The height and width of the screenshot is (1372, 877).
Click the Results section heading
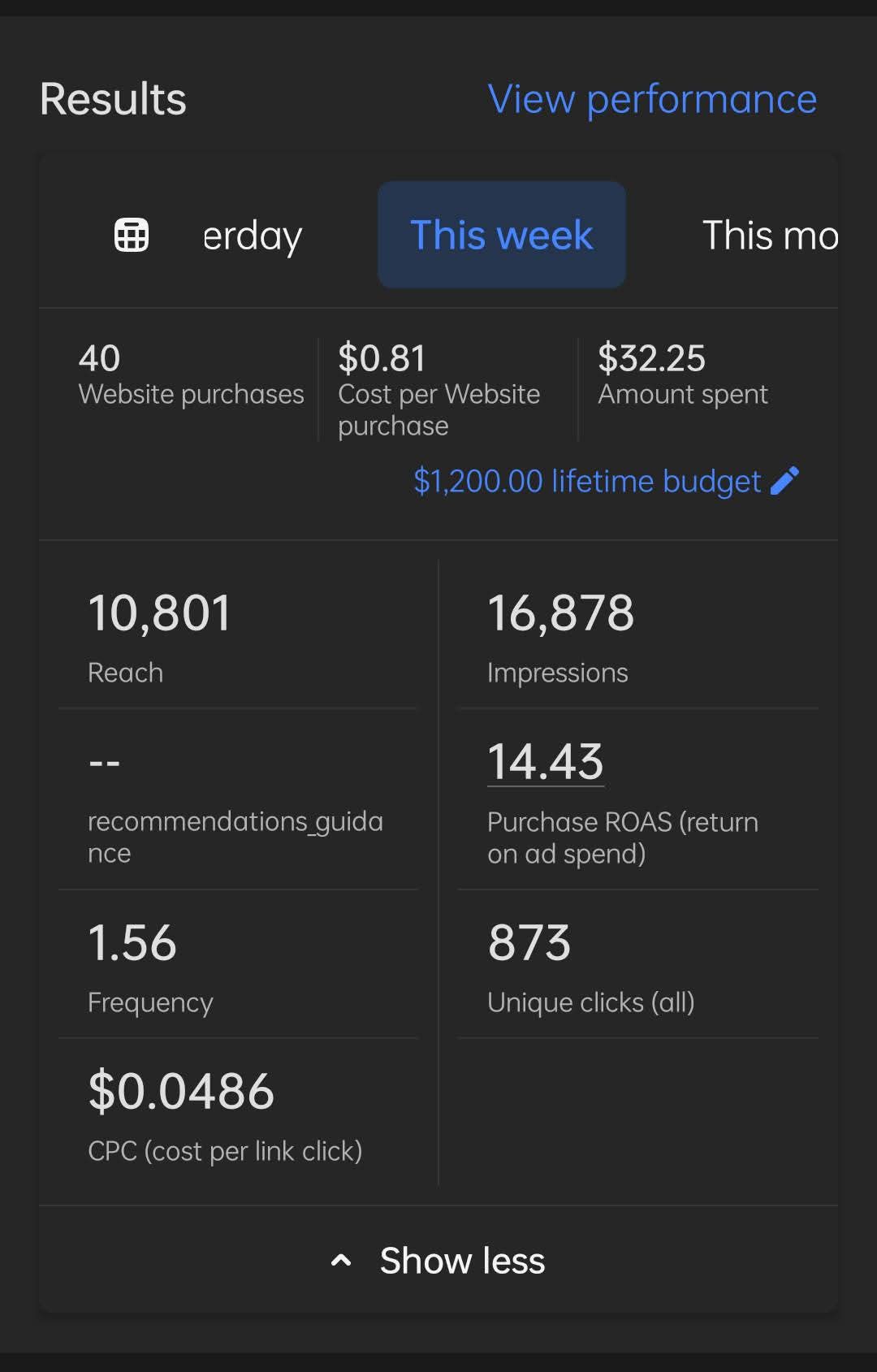[113, 99]
